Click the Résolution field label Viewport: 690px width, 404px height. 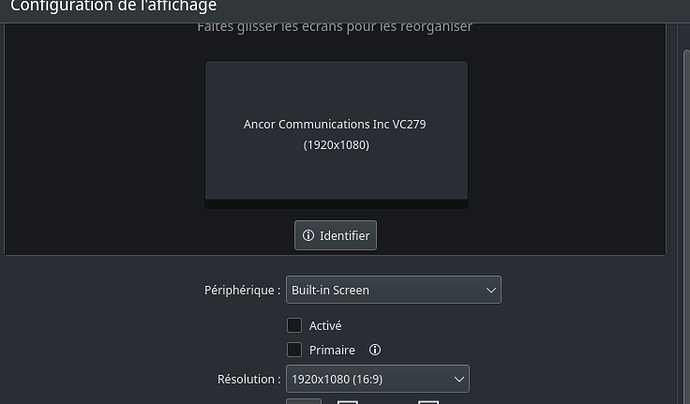click(x=249, y=379)
